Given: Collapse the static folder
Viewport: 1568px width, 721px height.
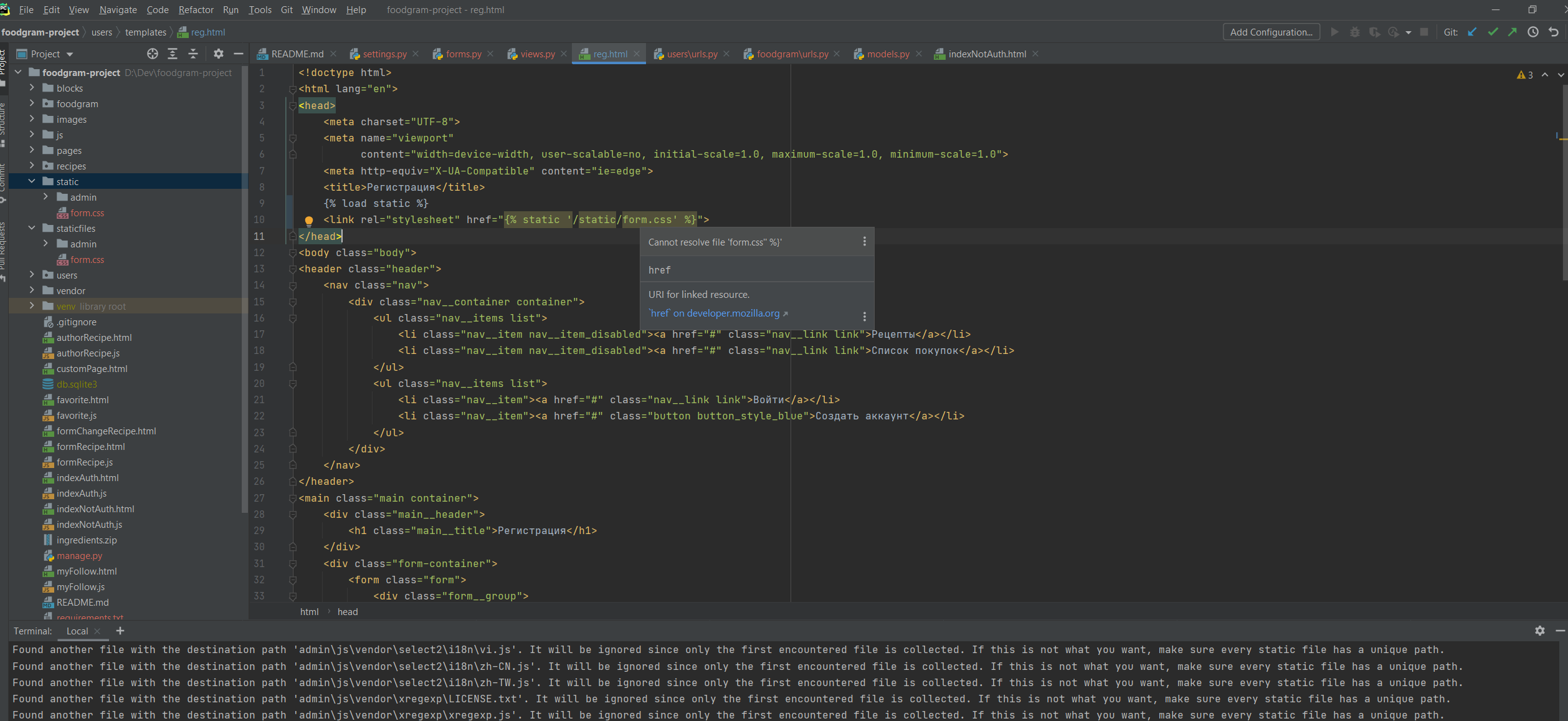Looking at the screenshot, I should pyautogui.click(x=32, y=181).
